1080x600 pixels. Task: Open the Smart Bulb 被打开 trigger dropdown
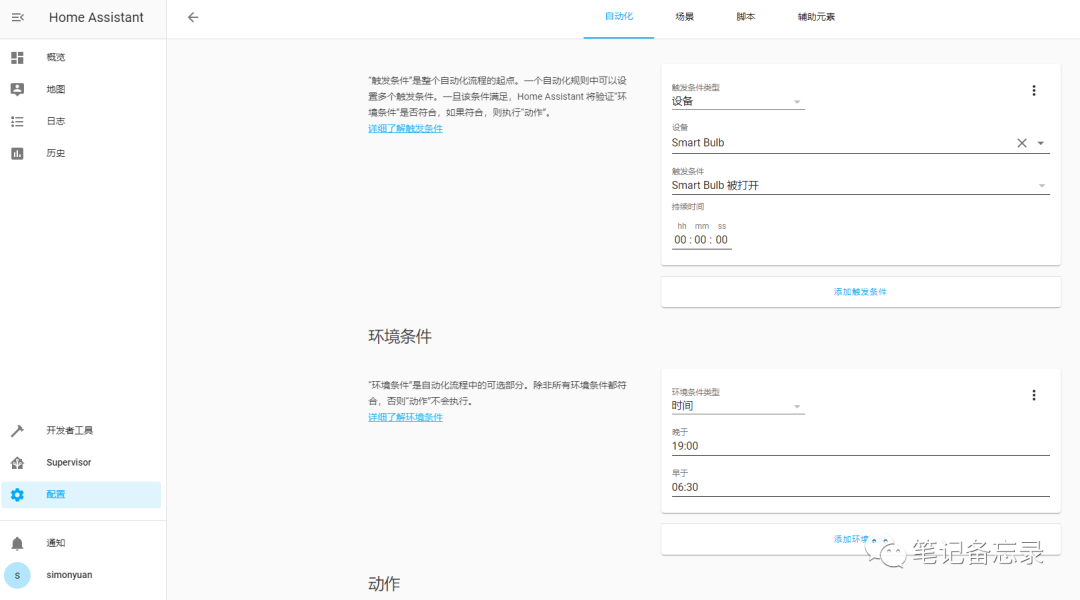tap(860, 185)
